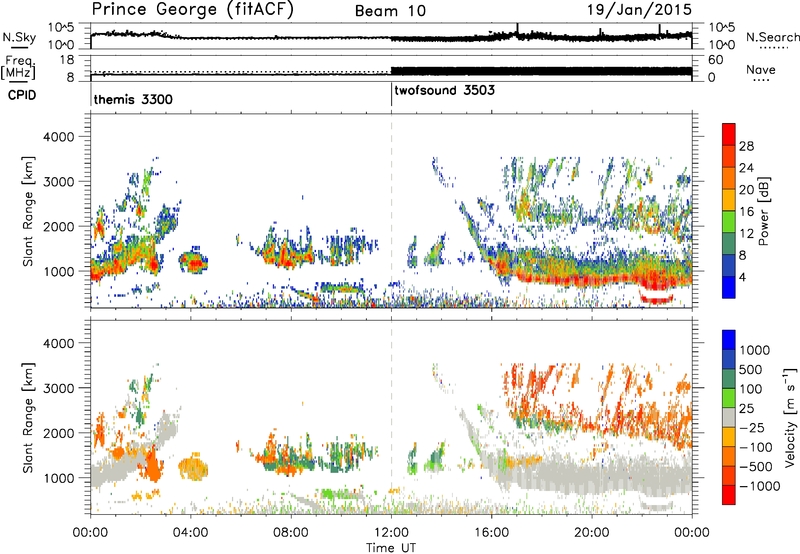Select the '16' value on Power scale

746,212
